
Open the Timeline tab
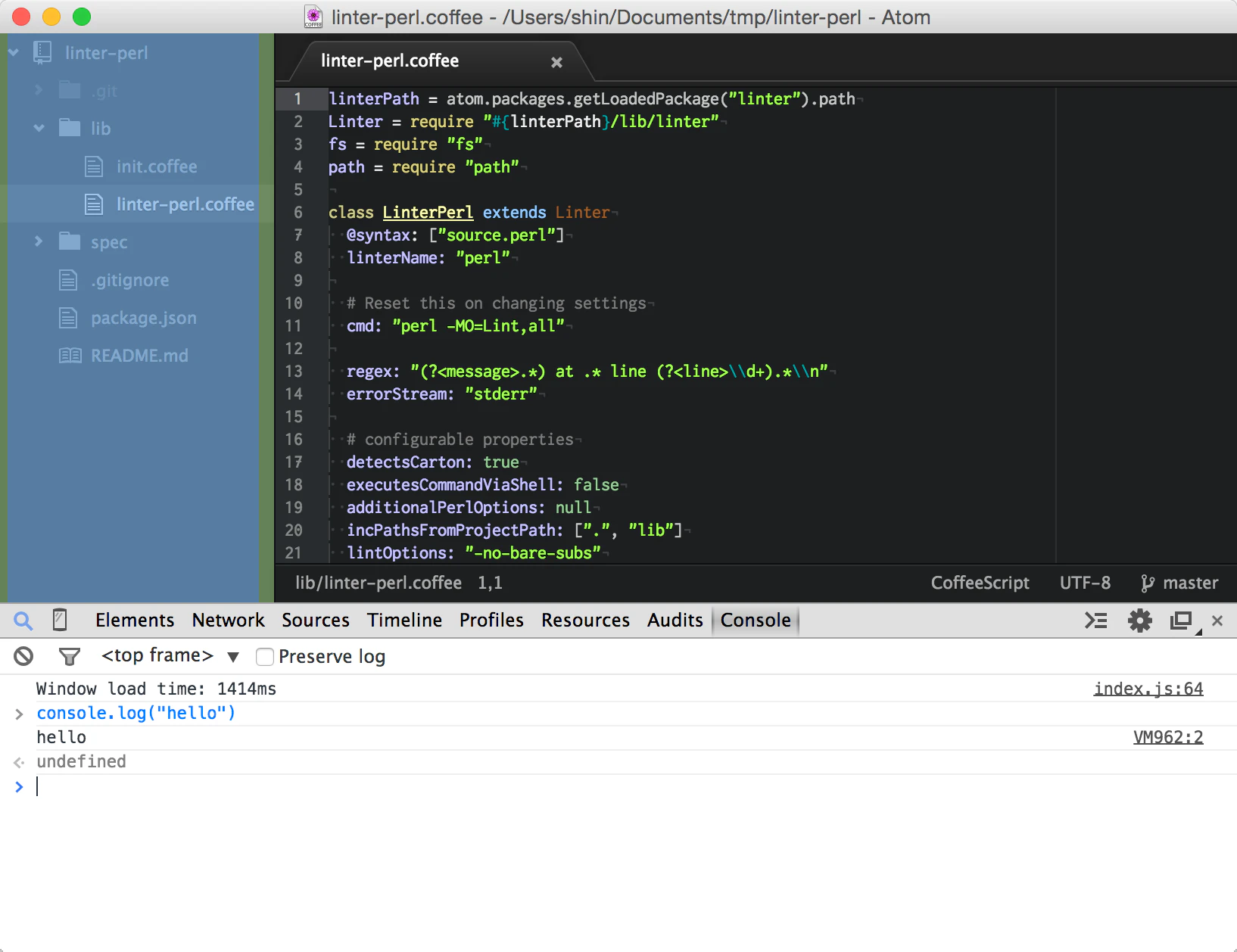(404, 621)
